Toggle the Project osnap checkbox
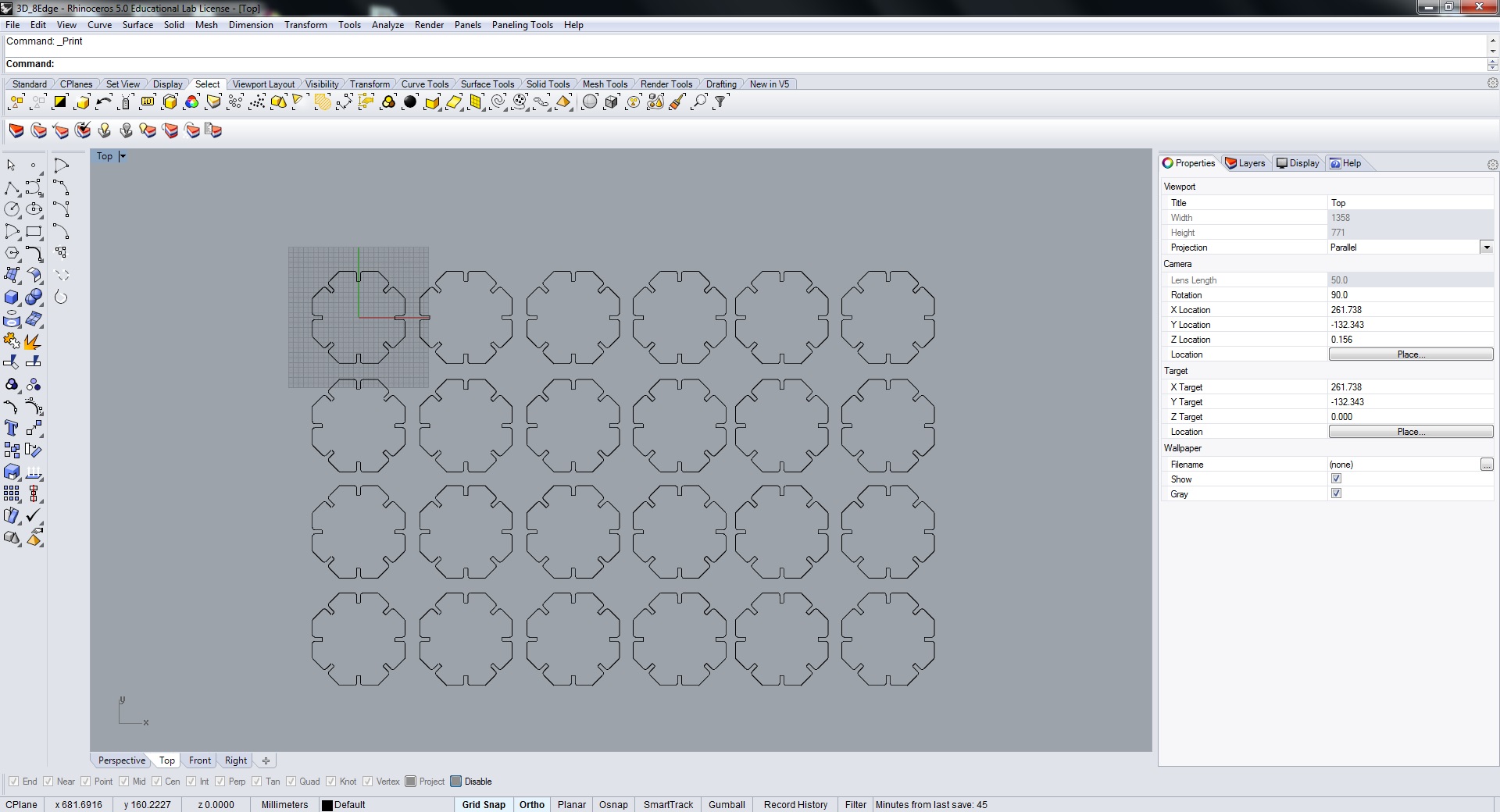Screen dimensions: 1500x812 [411, 782]
